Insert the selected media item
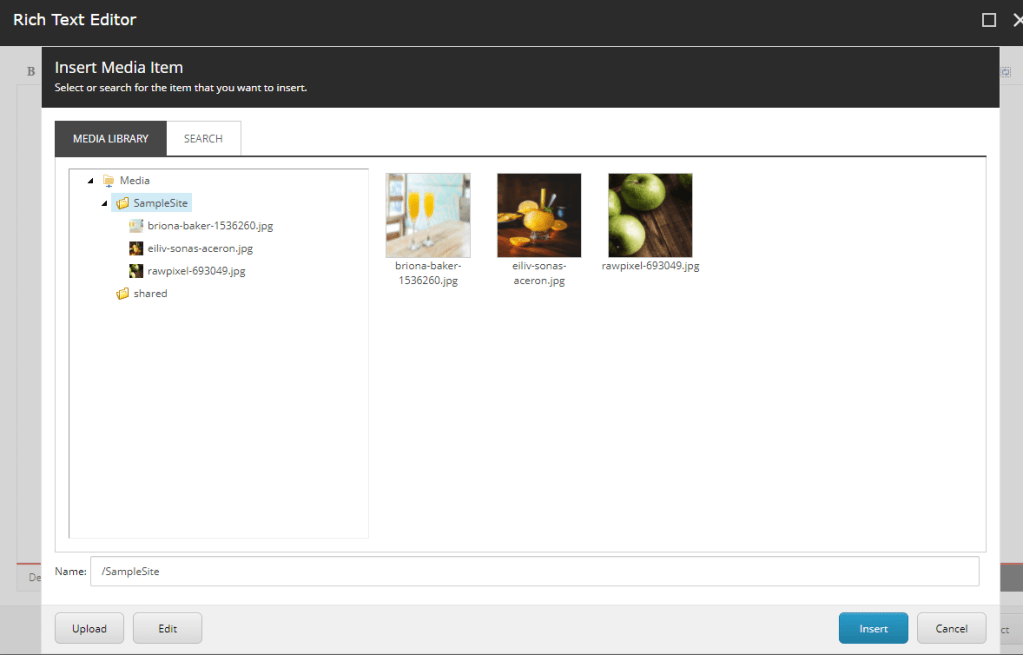Viewport: 1023px width, 655px height. pos(873,628)
